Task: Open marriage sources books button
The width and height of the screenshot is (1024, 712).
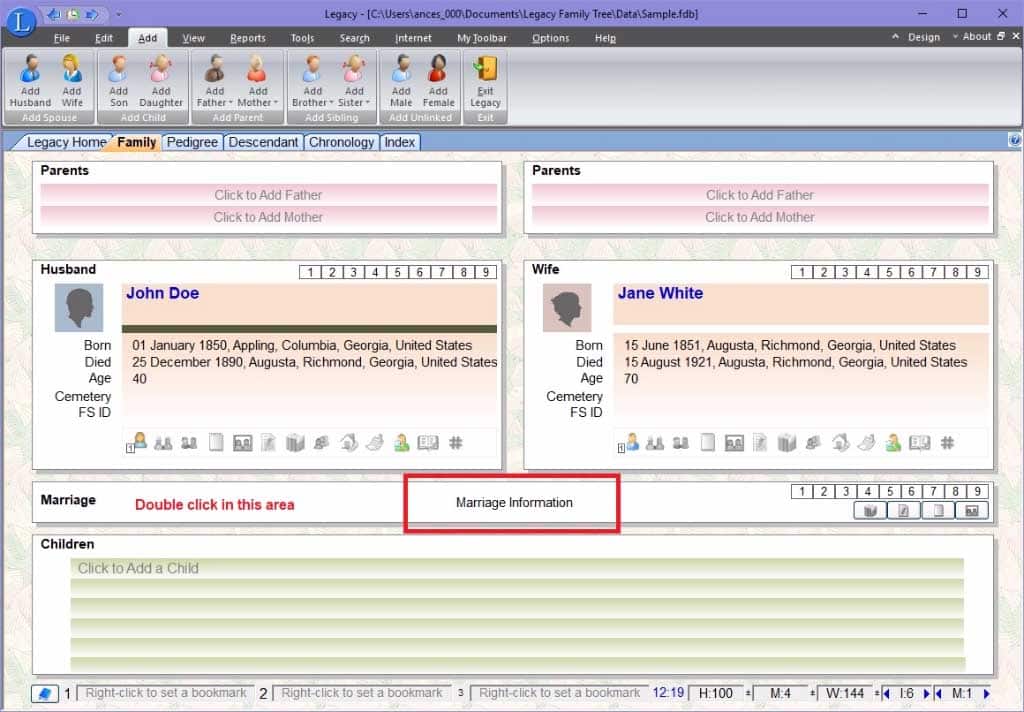Action: pos(870,511)
